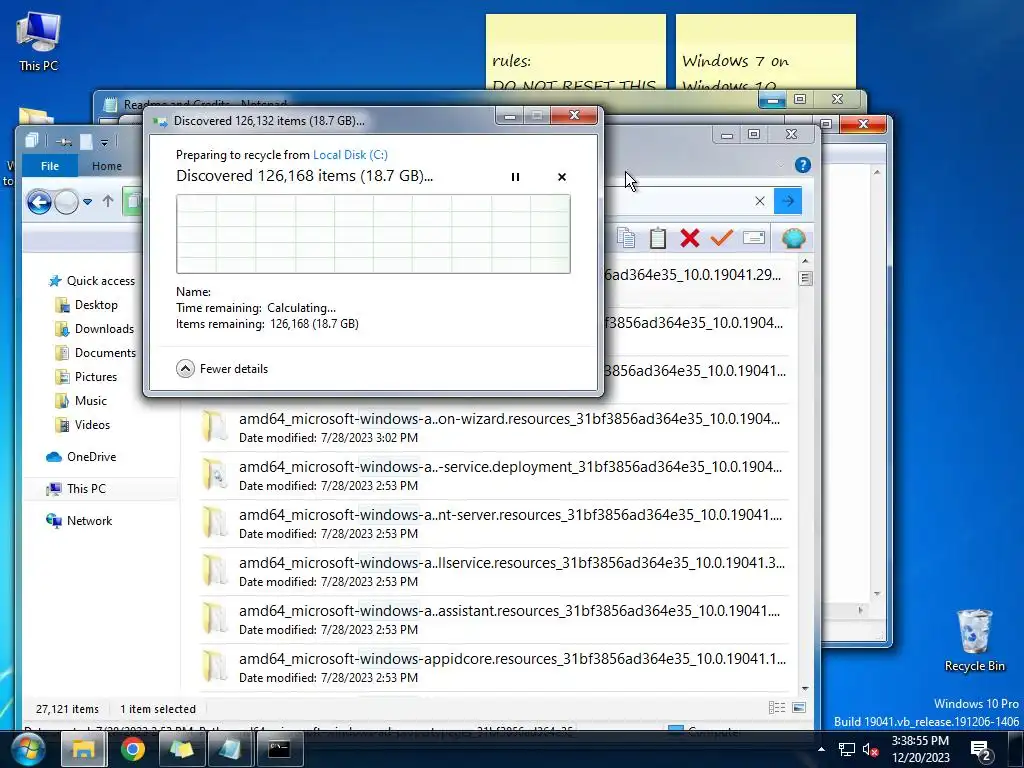Click the blue search go arrow
The image size is (1024, 768).
coord(788,201)
